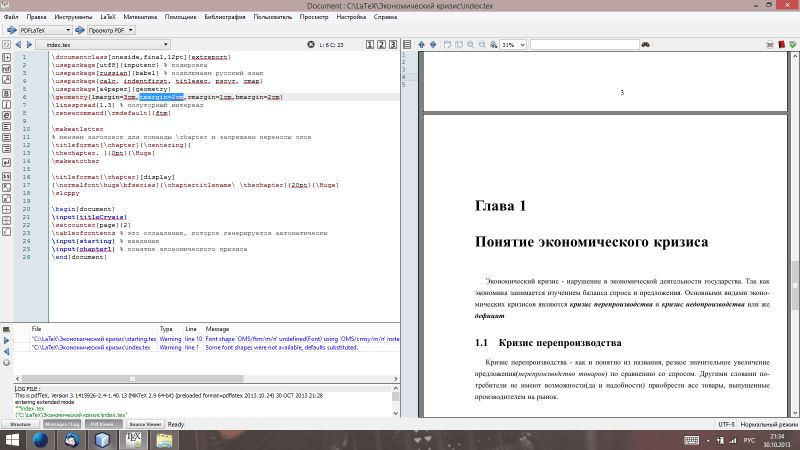800x450 pixels.
Task: Open the Правка menu
Action: coord(36,17)
